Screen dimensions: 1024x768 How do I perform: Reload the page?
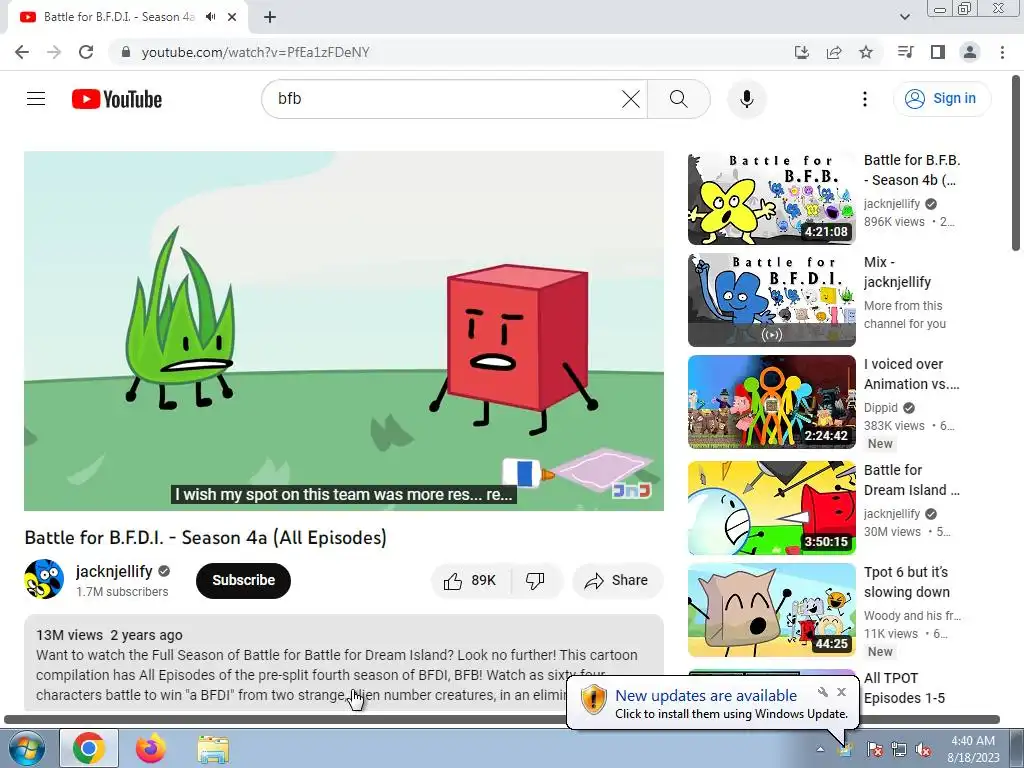click(86, 52)
